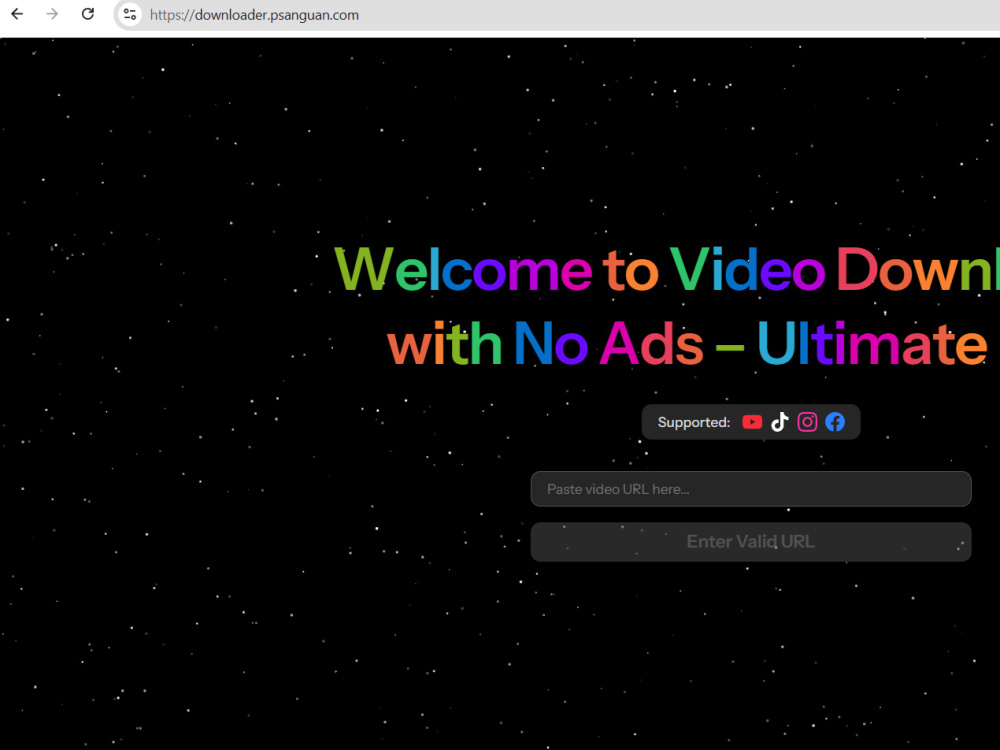The height and width of the screenshot is (750, 1000).
Task: Click the 'Welcome to Video' heading text
Action: click(x=580, y=270)
